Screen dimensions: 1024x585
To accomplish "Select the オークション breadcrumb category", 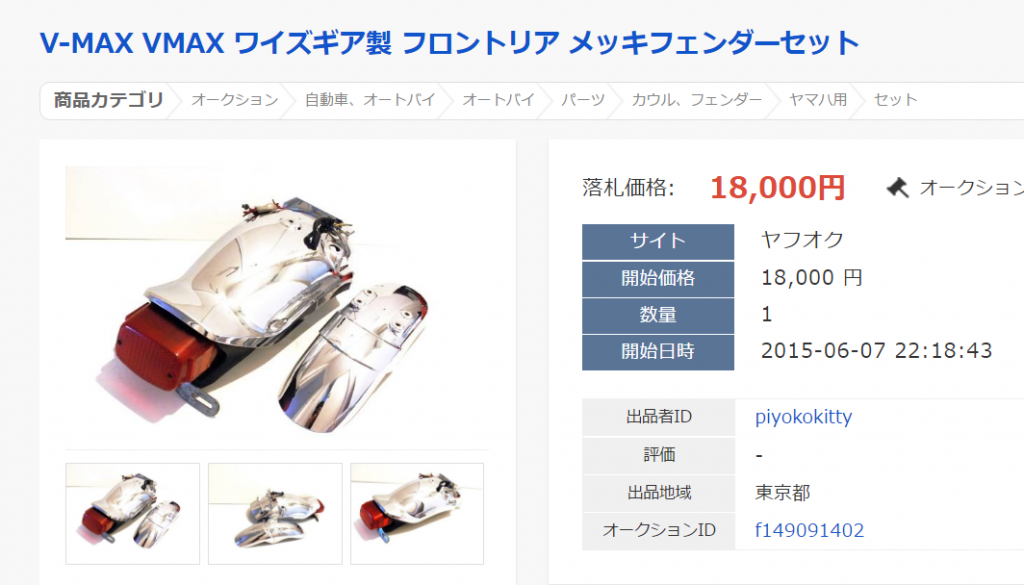I will tap(234, 100).
